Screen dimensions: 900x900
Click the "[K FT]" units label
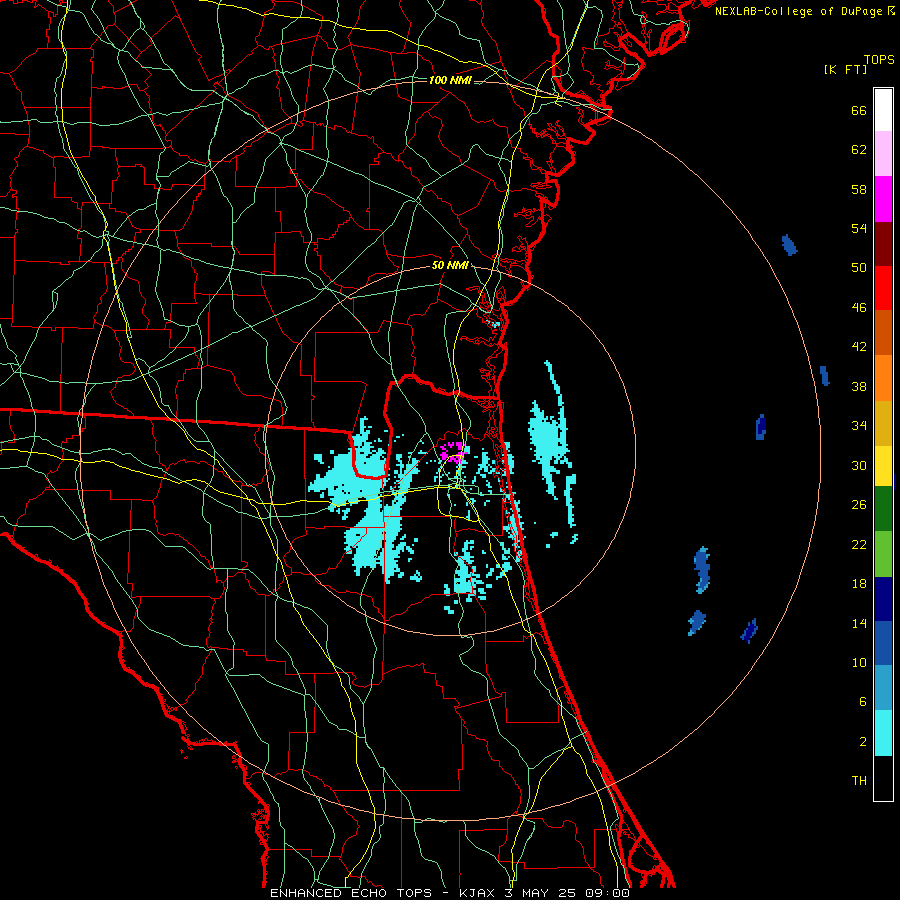[845, 69]
